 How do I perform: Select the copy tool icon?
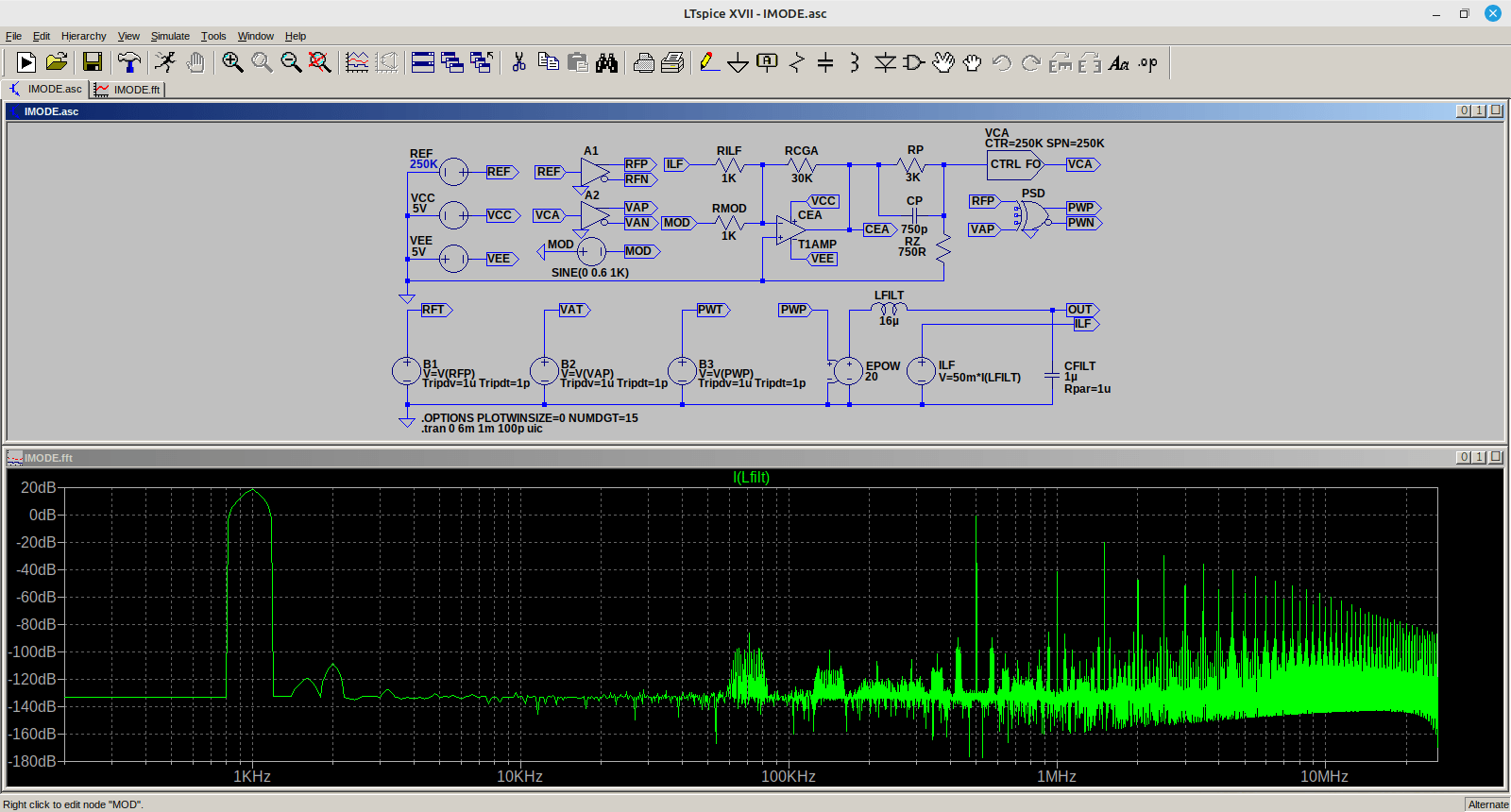548,62
